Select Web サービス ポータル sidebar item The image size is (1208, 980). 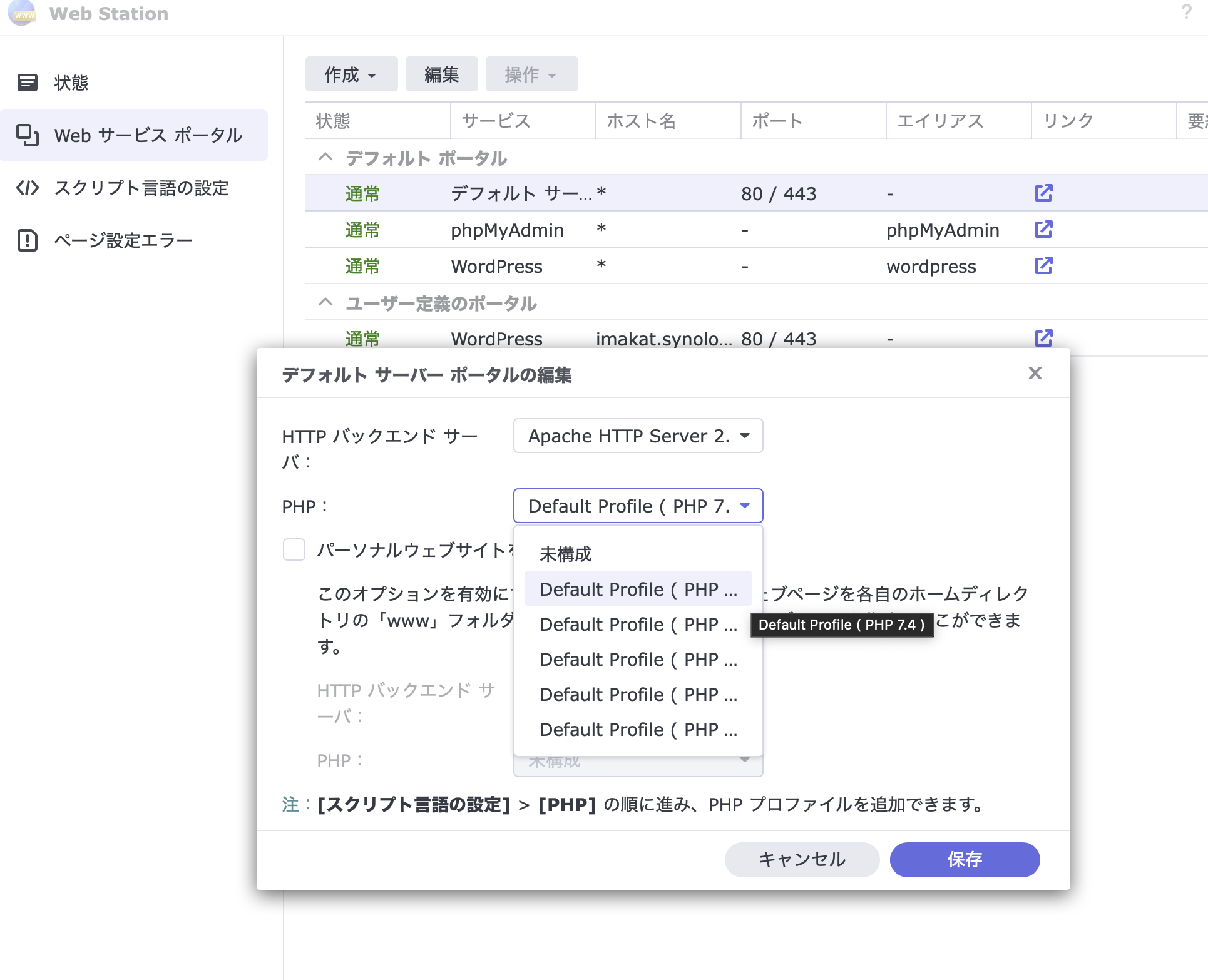134,135
